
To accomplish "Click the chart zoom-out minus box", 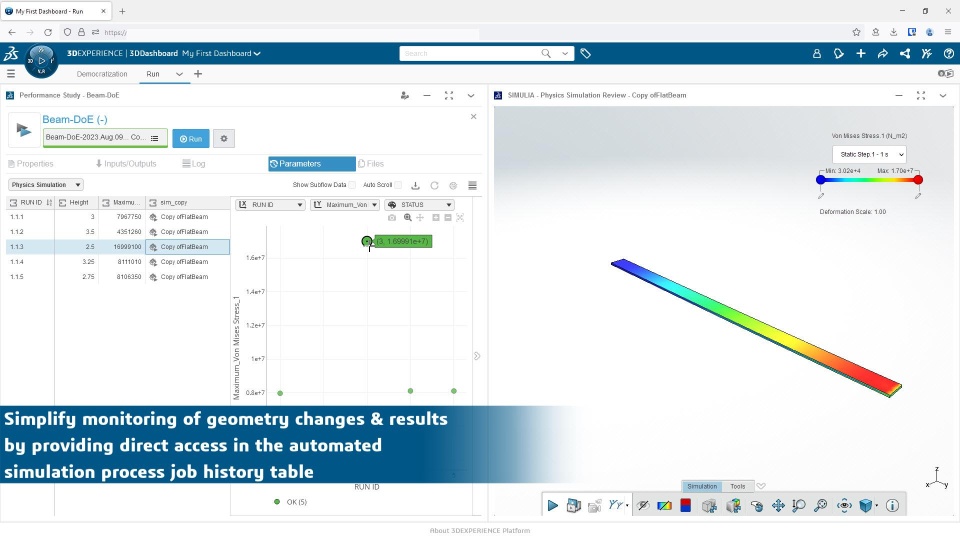I will 448,217.
